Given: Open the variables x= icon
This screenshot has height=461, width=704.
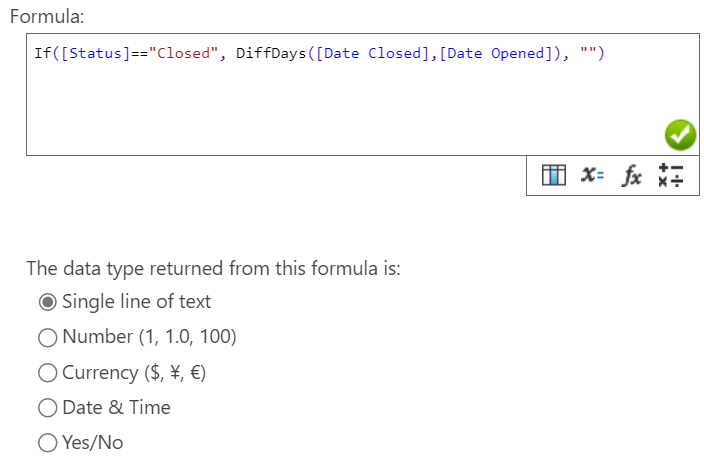Looking at the screenshot, I should point(592,175).
